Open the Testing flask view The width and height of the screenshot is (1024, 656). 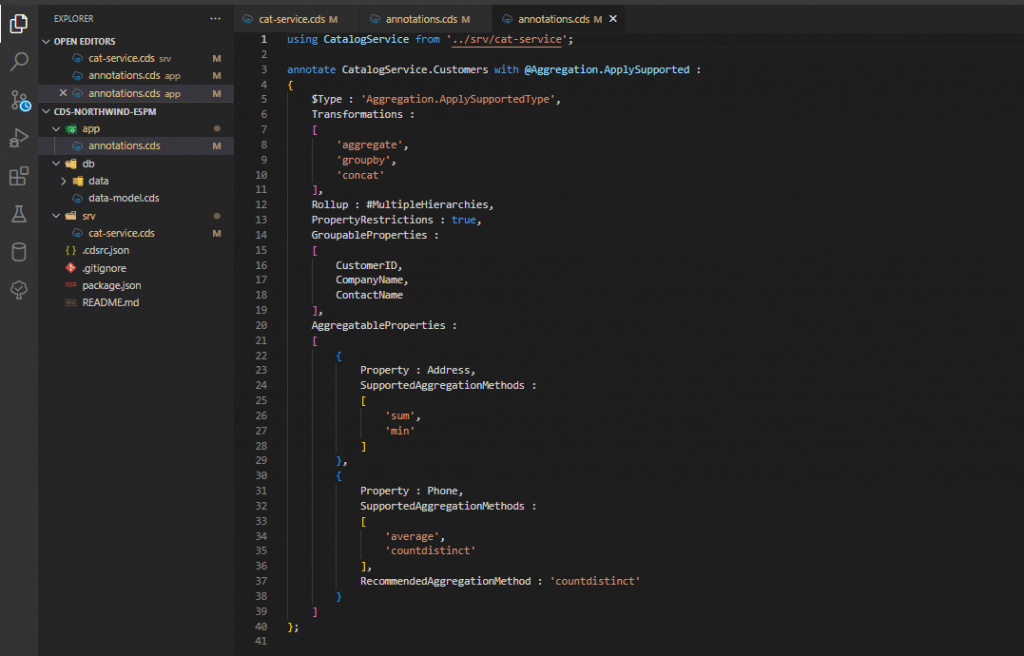[x=19, y=214]
